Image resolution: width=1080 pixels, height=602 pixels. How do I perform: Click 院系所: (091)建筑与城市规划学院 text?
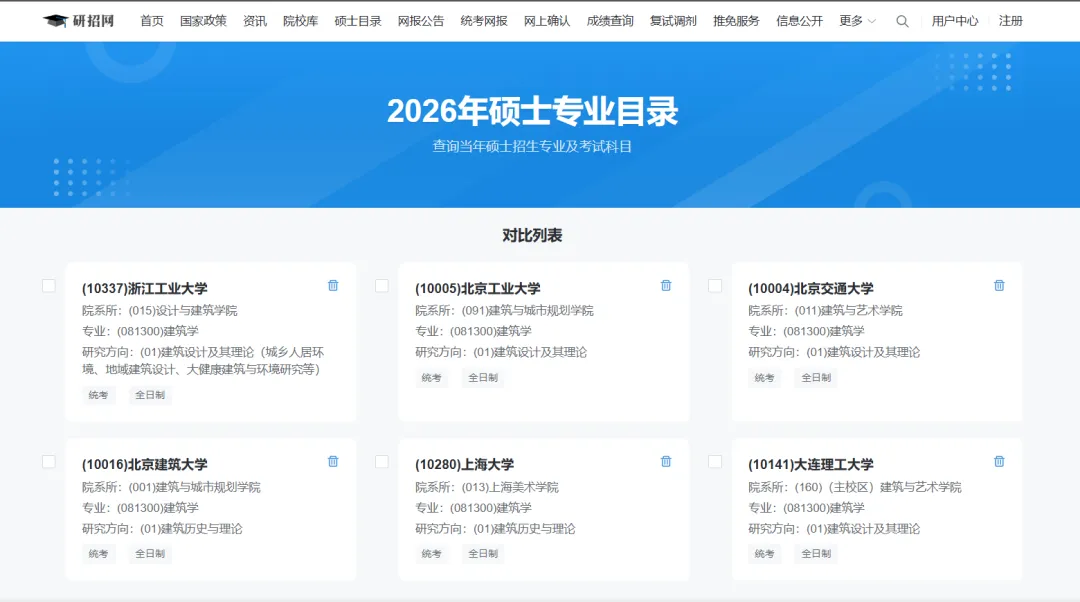point(504,311)
